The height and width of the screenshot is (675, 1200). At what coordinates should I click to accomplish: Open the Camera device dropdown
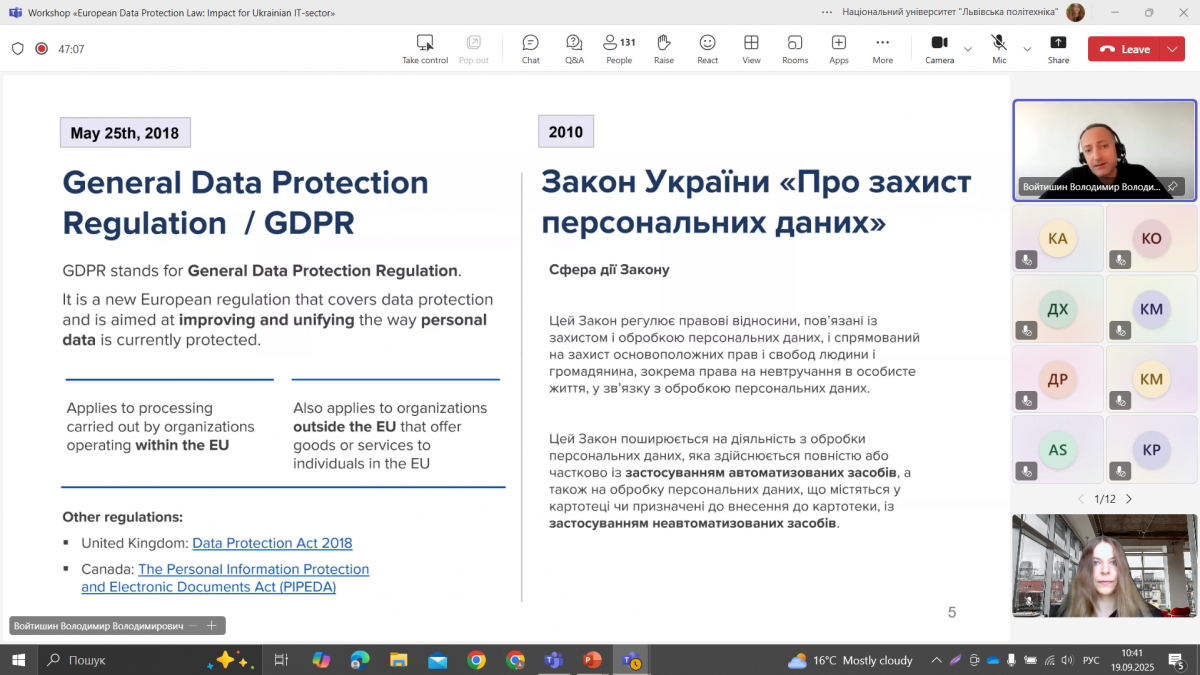(967, 47)
